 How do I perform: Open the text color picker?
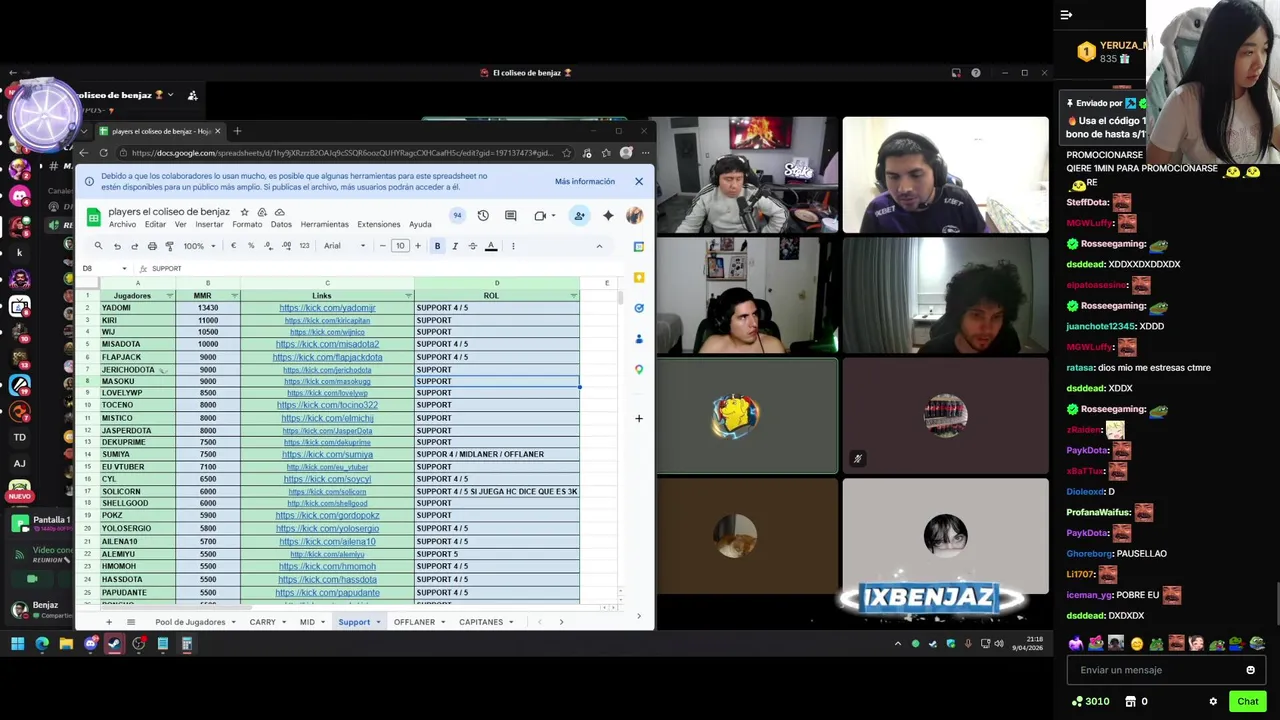click(x=491, y=246)
